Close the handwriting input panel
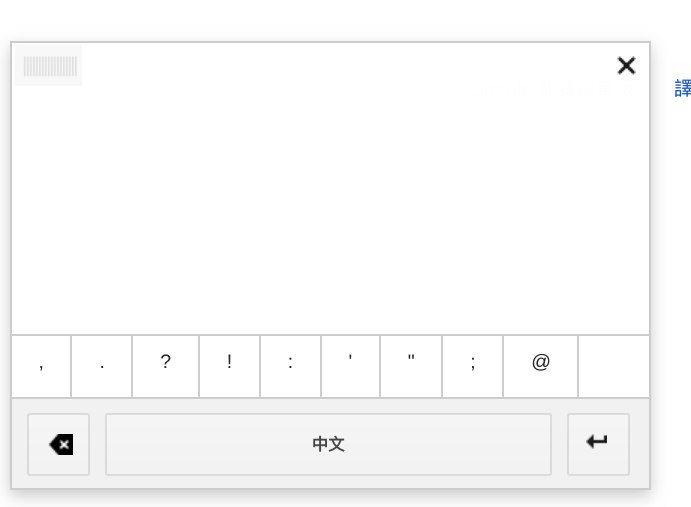 tap(626, 66)
